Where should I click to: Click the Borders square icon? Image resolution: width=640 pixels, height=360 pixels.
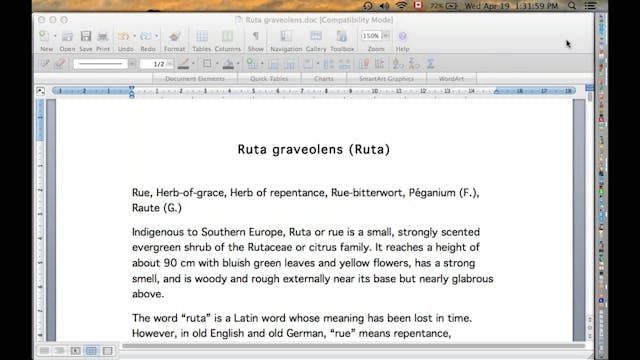pyautogui.click(x=207, y=64)
